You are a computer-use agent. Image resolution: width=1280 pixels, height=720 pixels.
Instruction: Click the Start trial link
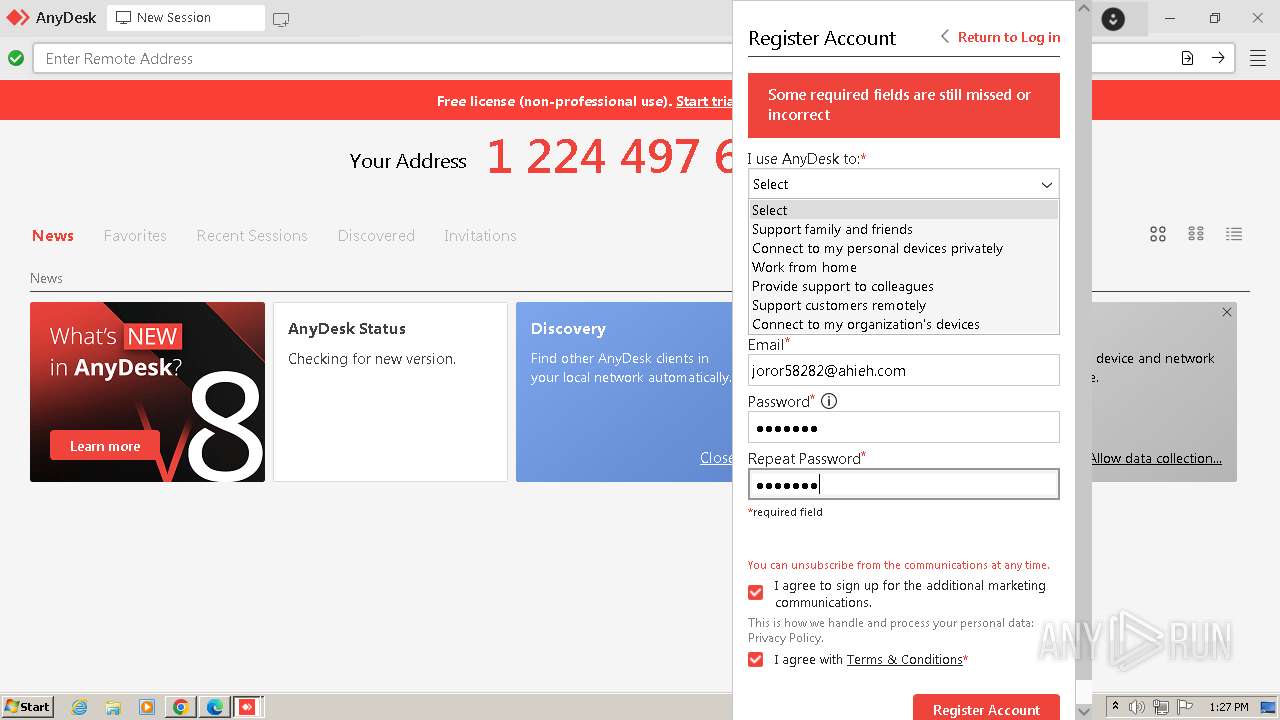click(x=704, y=101)
